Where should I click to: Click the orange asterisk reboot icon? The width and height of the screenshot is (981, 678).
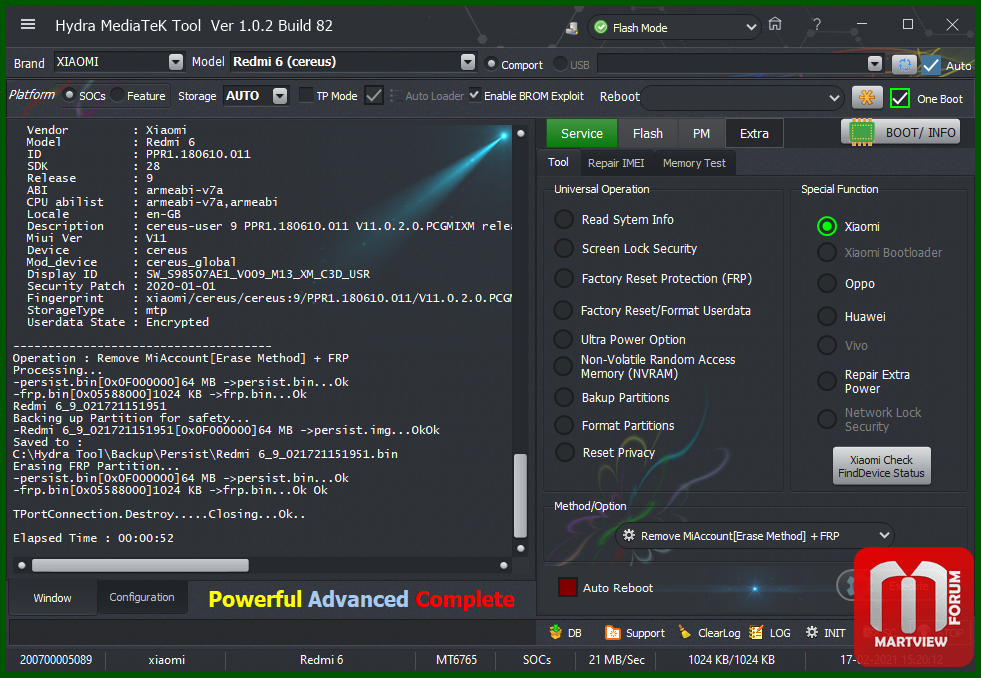pyautogui.click(x=866, y=97)
